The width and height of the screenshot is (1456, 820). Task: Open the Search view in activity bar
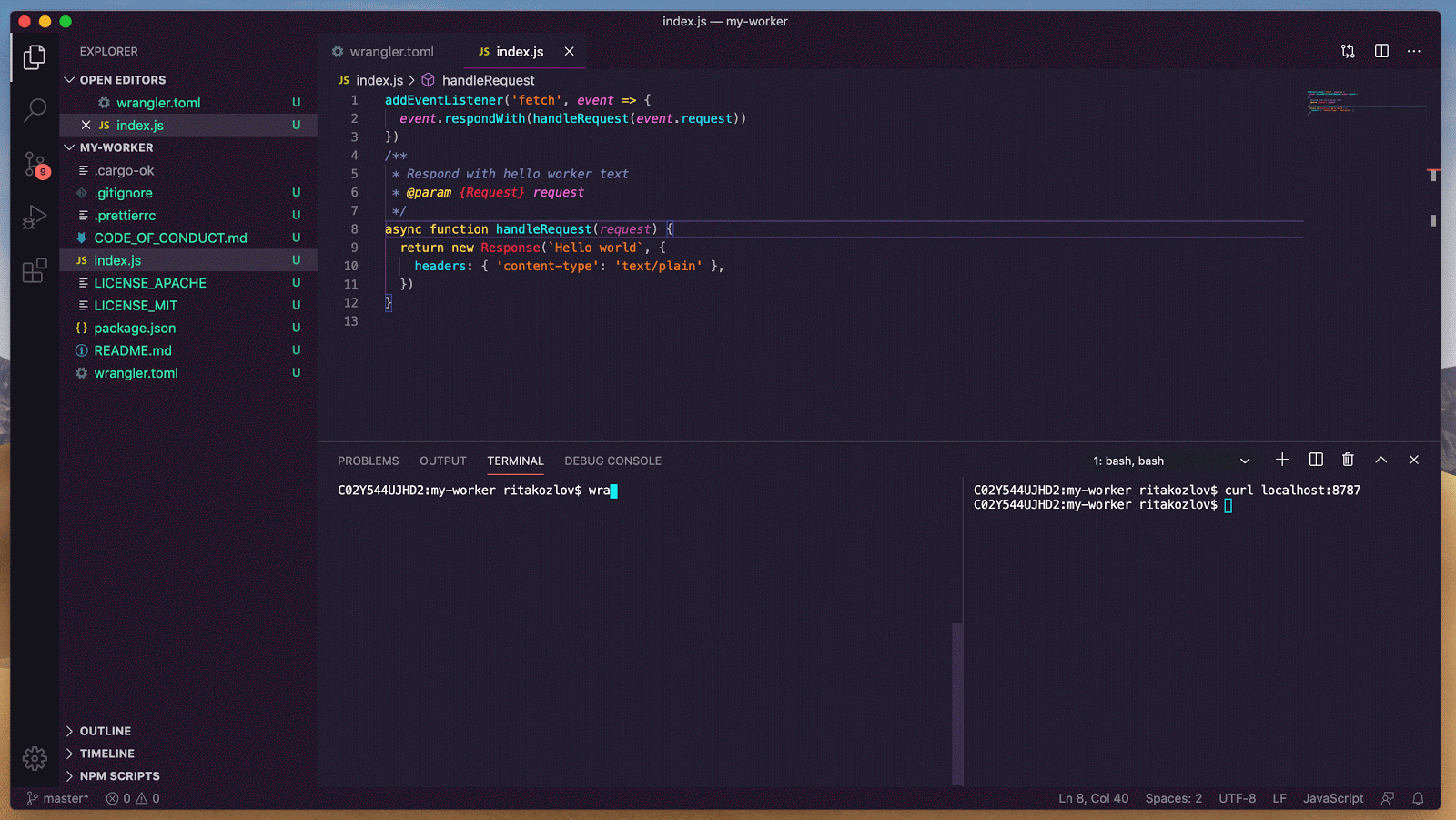(35, 110)
